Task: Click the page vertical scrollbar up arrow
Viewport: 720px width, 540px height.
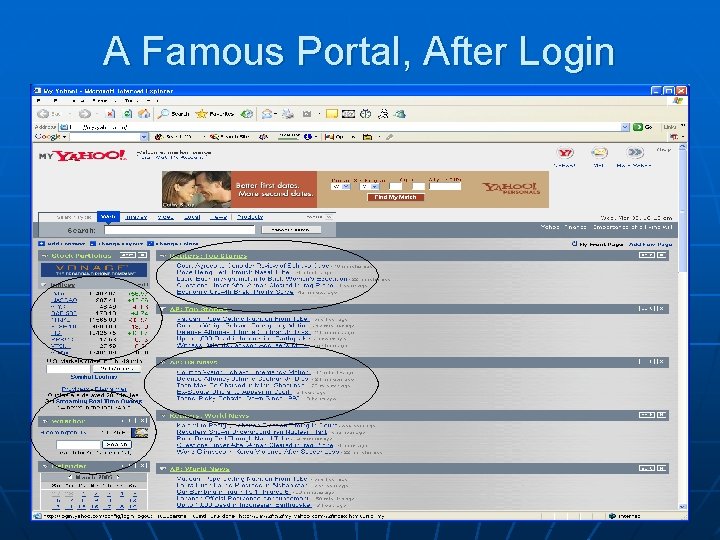Action: 682,147
